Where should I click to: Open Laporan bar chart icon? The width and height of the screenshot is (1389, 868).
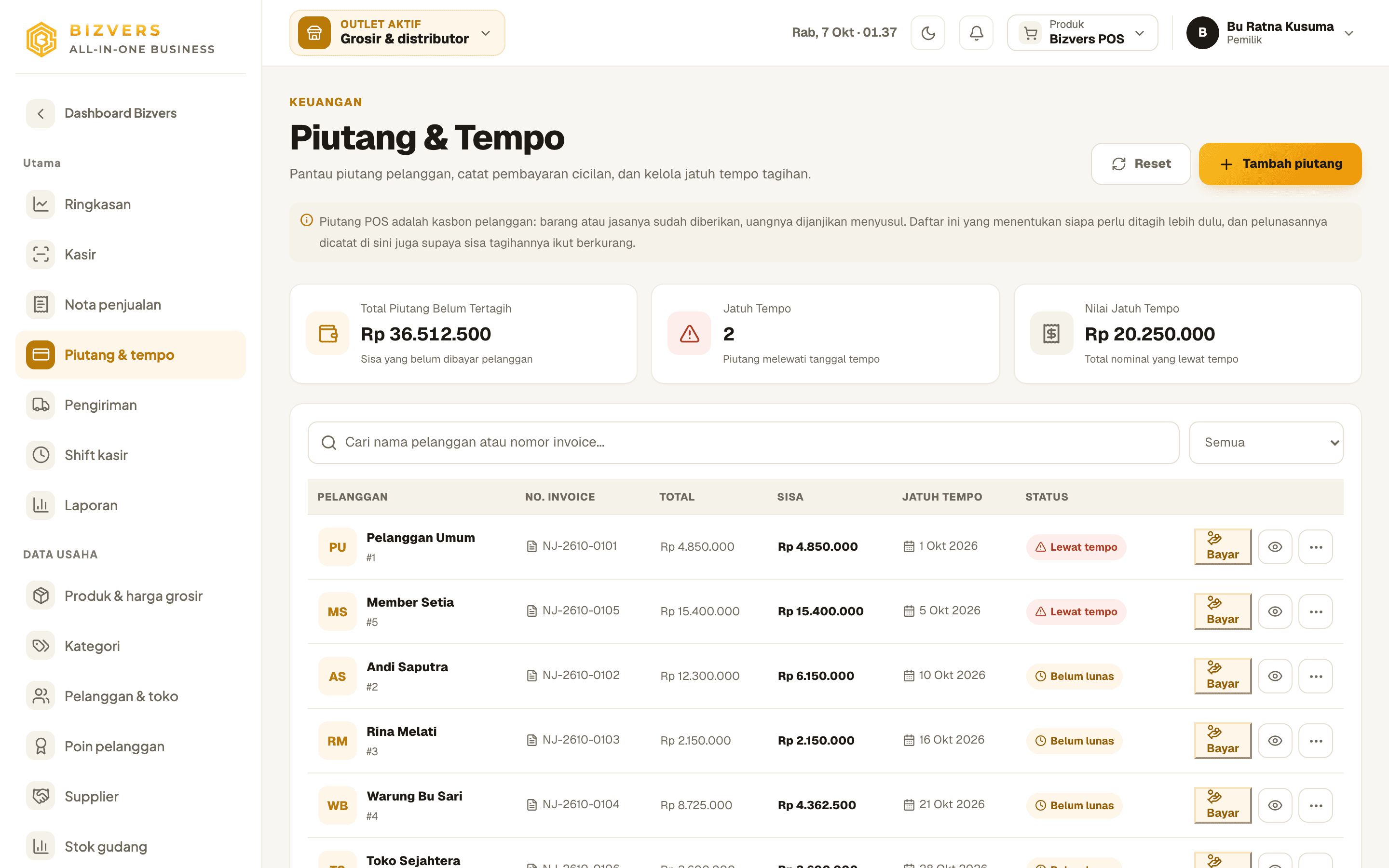click(40, 505)
